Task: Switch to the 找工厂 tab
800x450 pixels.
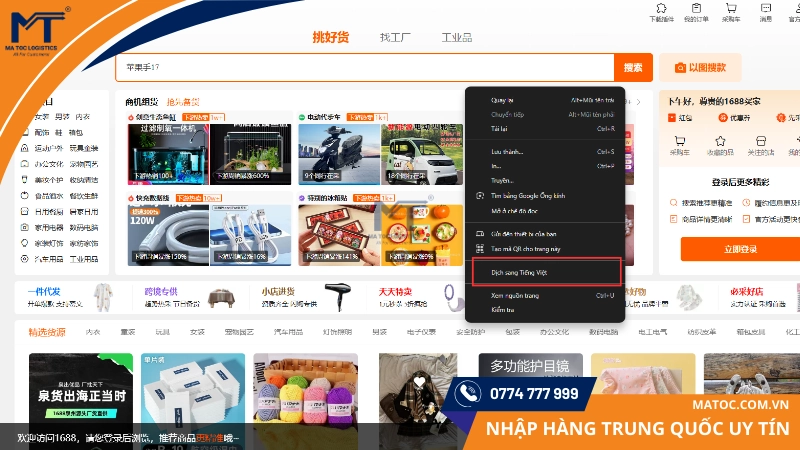Action: tap(395, 37)
